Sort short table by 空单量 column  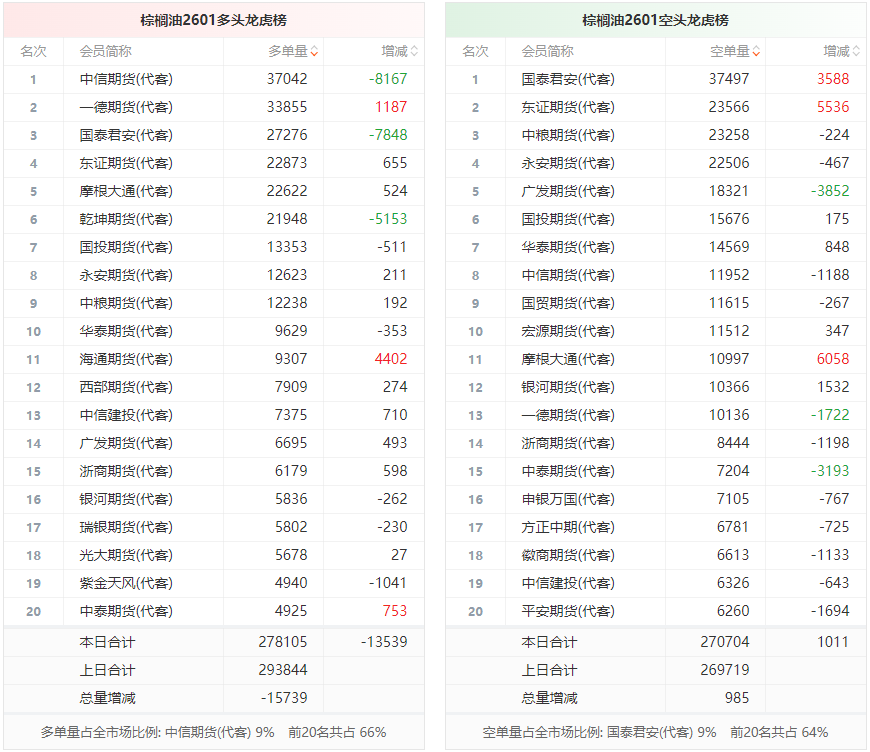click(x=735, y=52)
